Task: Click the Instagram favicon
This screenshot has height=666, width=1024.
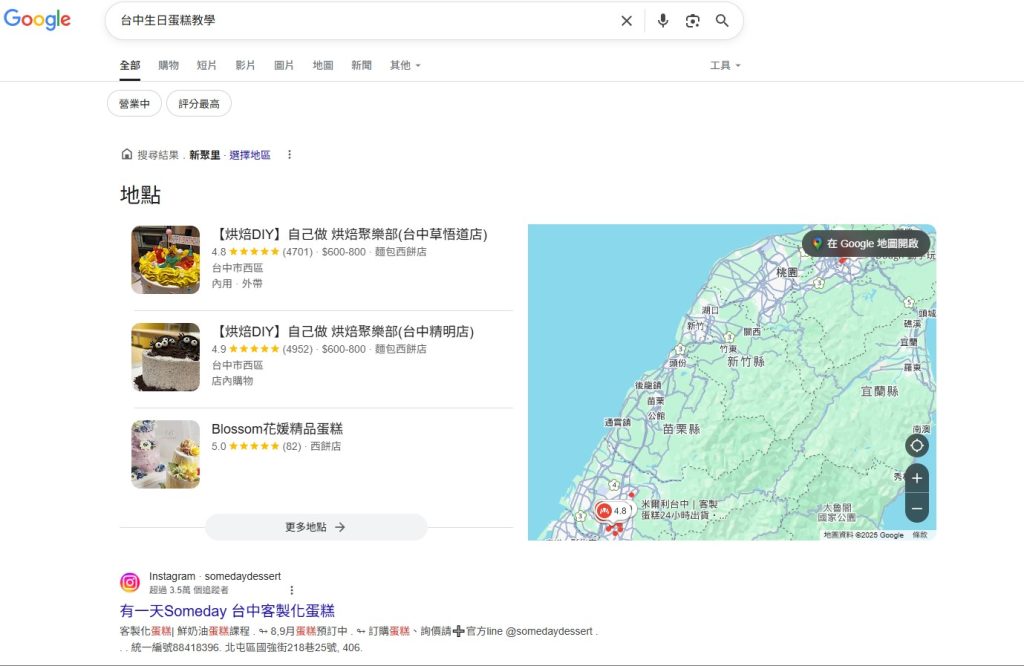Action: tap(130, 582)
